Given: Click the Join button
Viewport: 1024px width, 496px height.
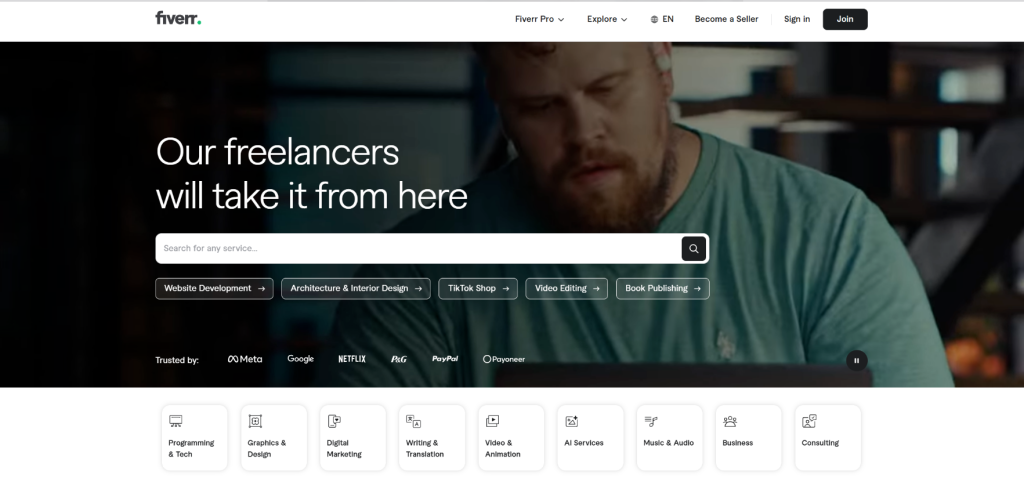Looking at the screenshot, I should tap(845, 19).
